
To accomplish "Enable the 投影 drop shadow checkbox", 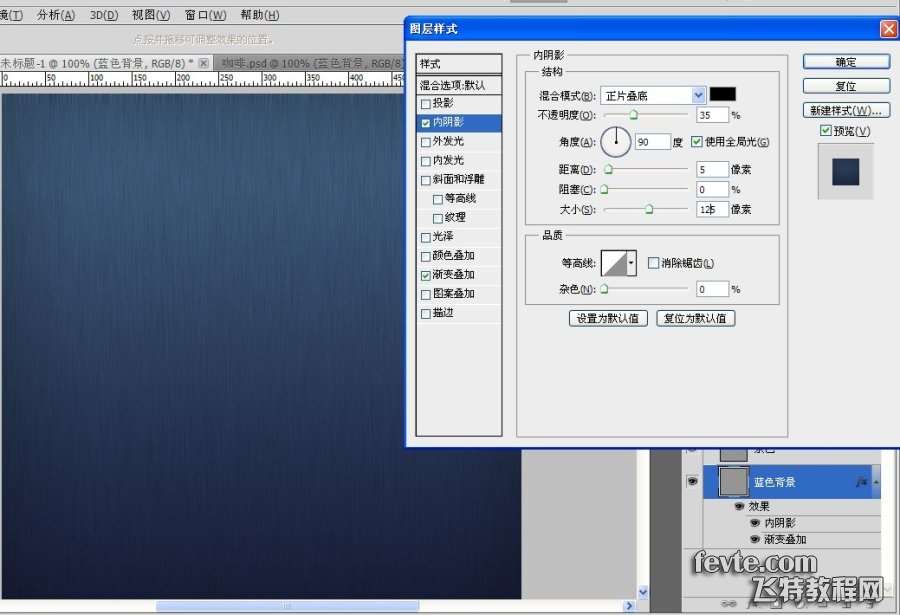I will (426, 104).
